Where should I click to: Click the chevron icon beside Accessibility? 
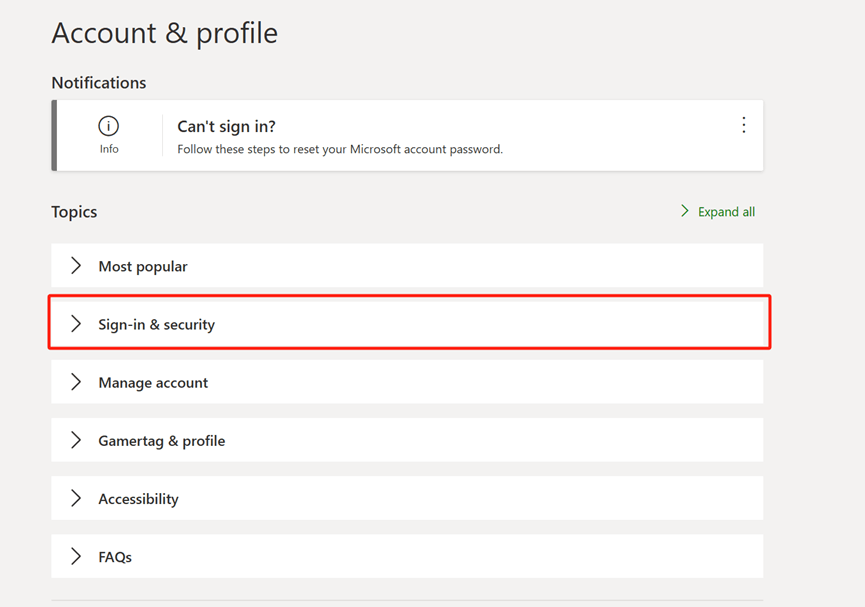(76, 498)
